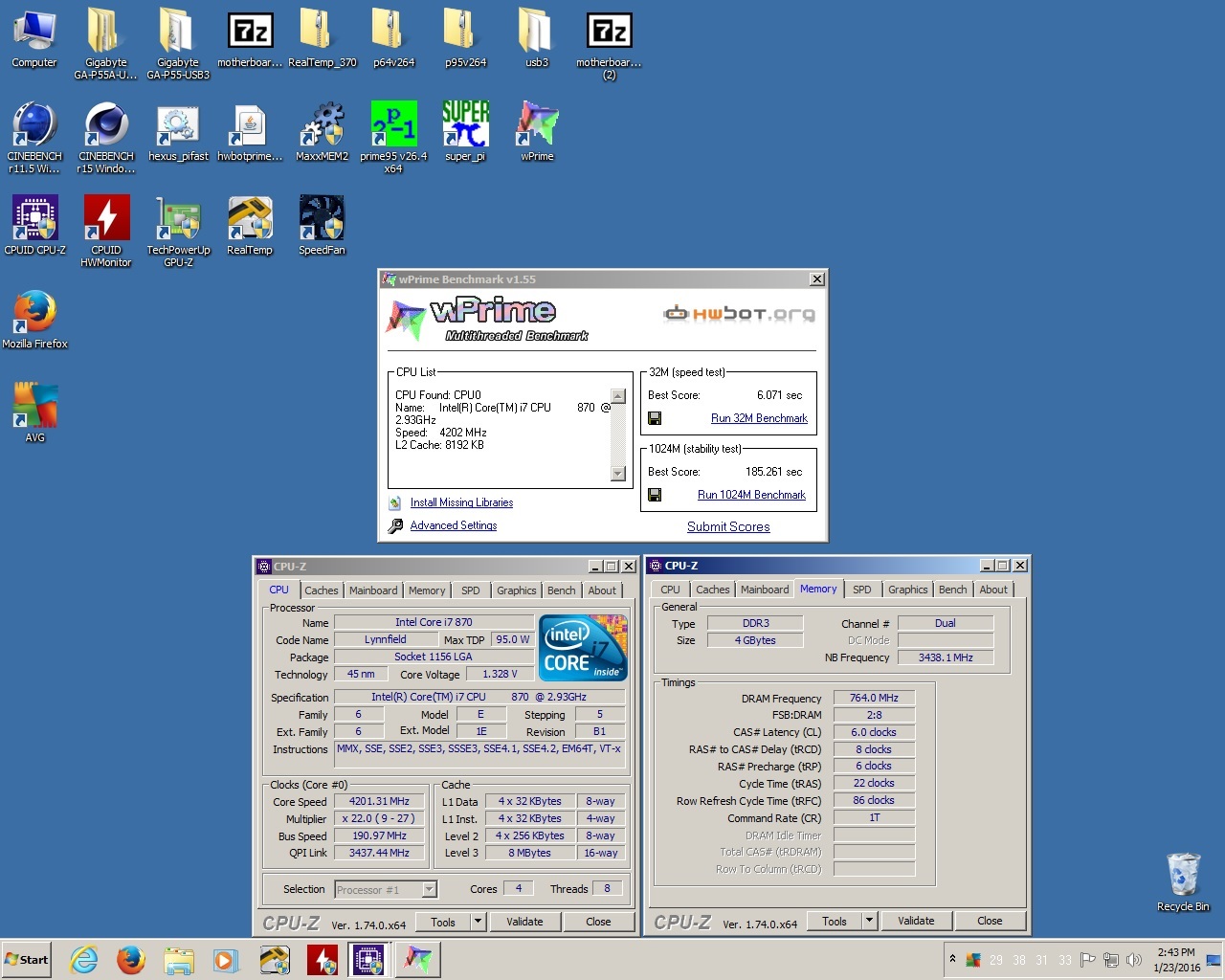Click Close button in left CPU-Z
This screenshot has width=1225, height=980.
598,922
